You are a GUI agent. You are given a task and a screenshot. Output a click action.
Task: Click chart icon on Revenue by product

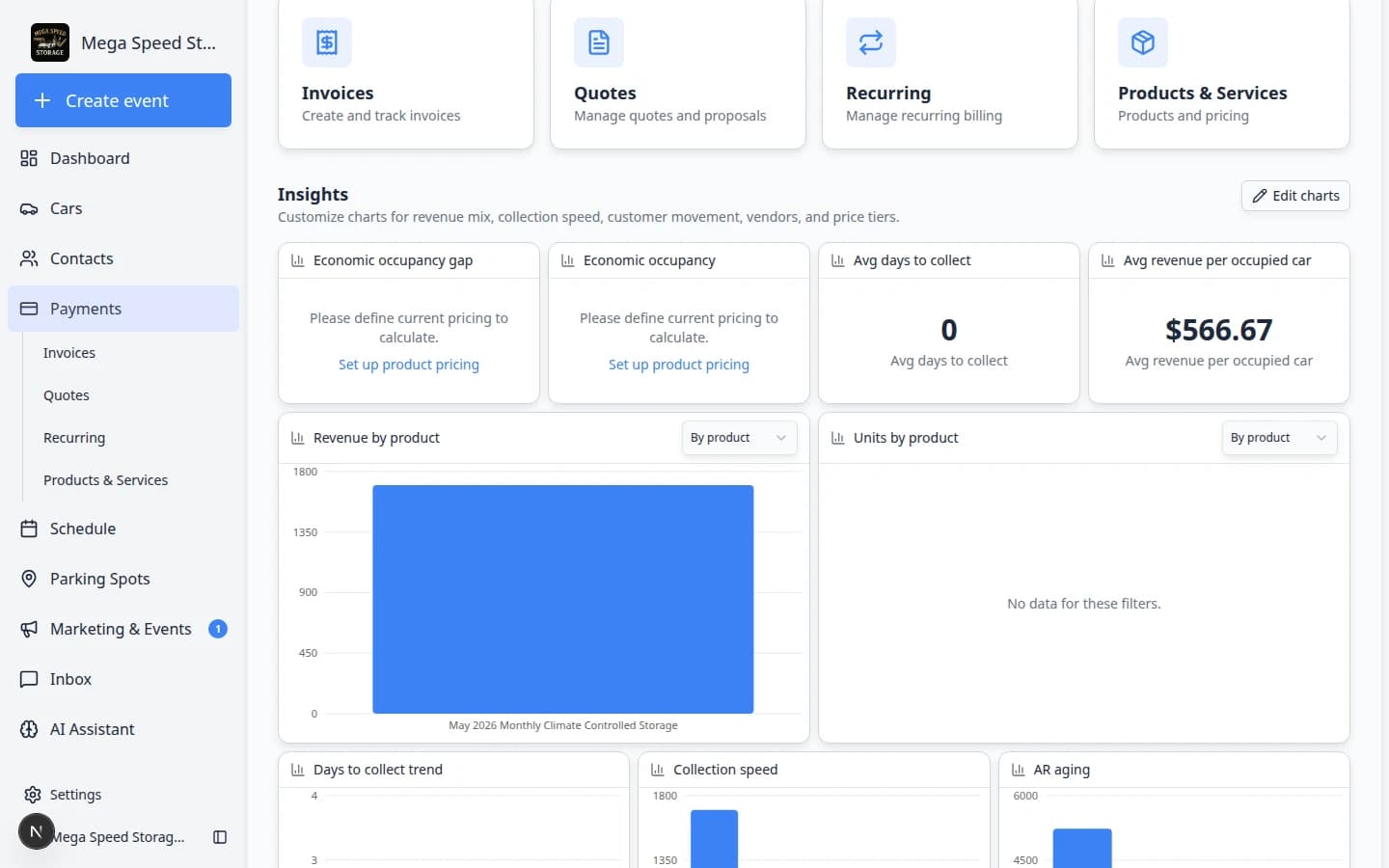[298, 438]
